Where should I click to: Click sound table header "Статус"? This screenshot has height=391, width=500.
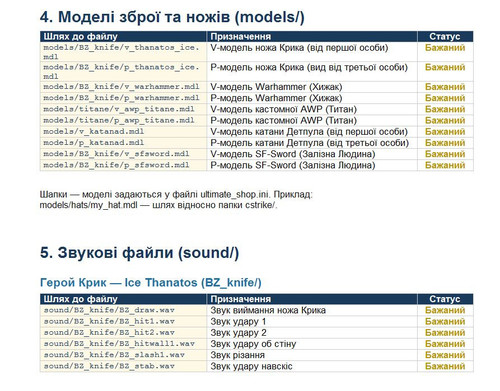pos(445,299)
